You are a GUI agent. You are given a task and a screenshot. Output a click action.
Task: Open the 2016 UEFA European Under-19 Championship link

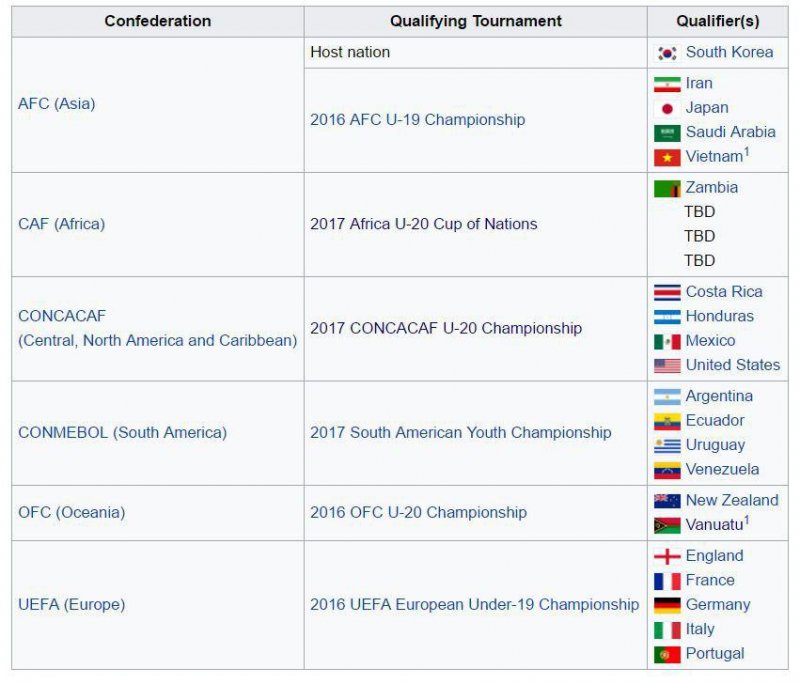[474, 605]
